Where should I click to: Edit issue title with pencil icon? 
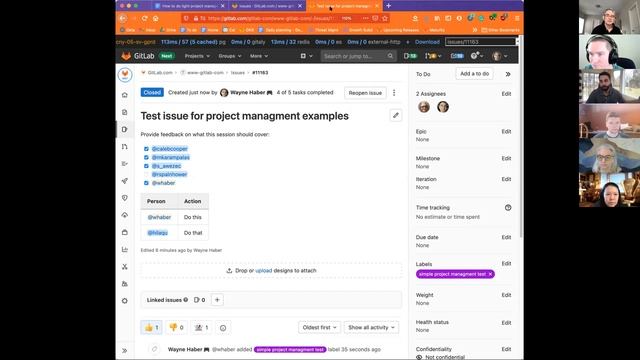coord(396,116)
